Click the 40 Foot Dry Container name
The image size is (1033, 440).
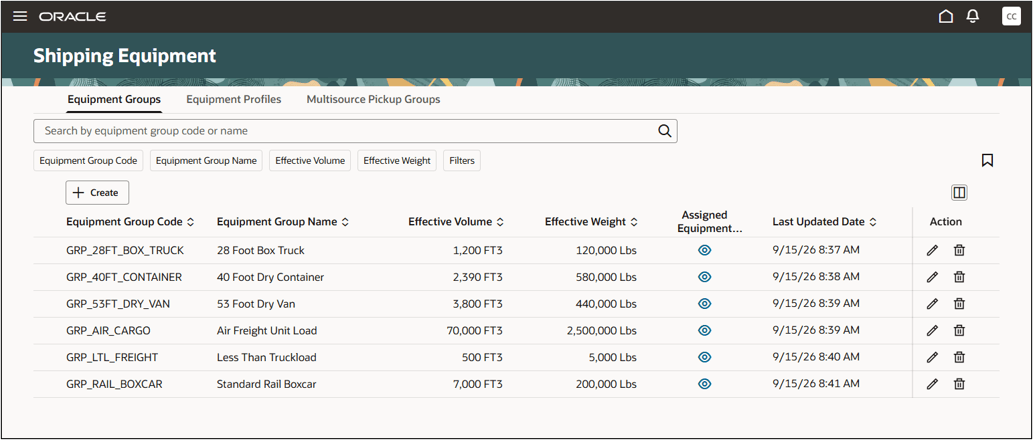pos(270,277)
